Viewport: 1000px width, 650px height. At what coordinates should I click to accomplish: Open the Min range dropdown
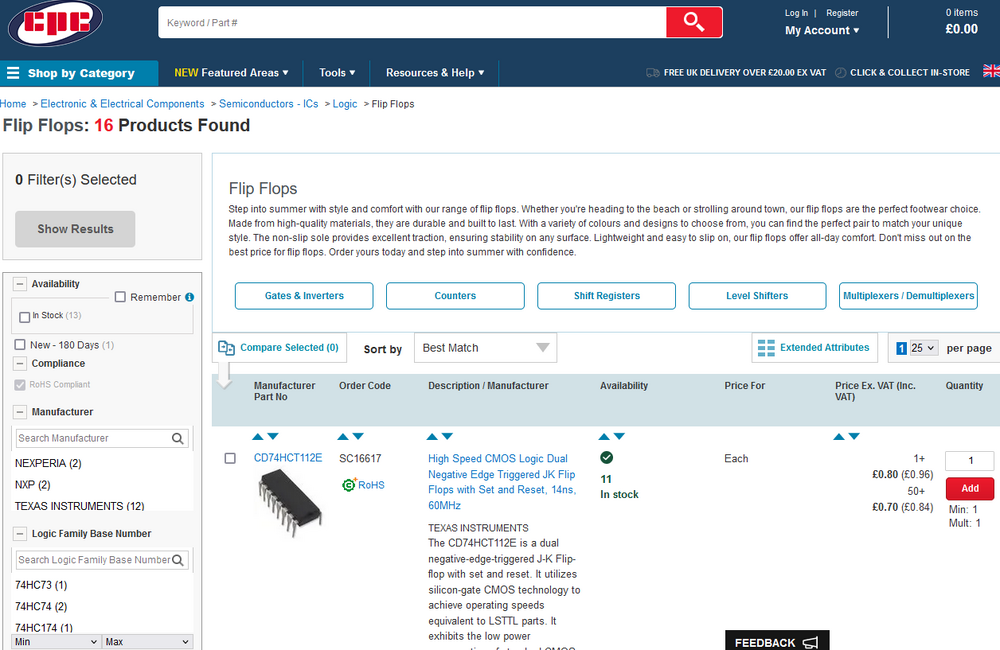(x=56, y=642)
